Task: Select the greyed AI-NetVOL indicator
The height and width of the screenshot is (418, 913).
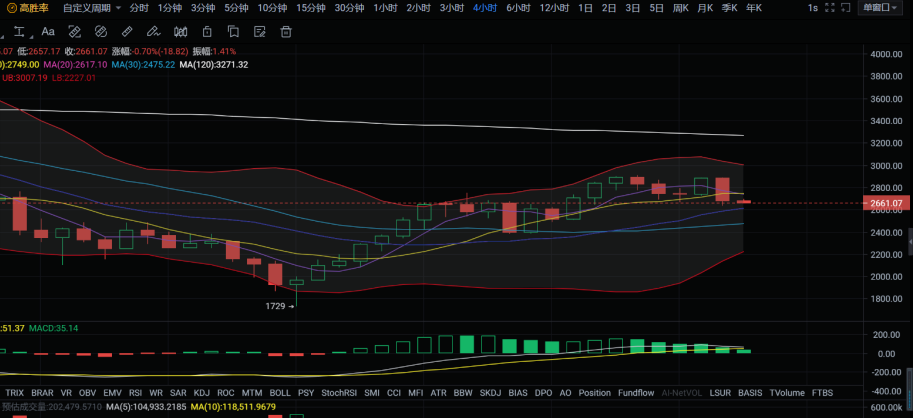Action: point(682,393)
